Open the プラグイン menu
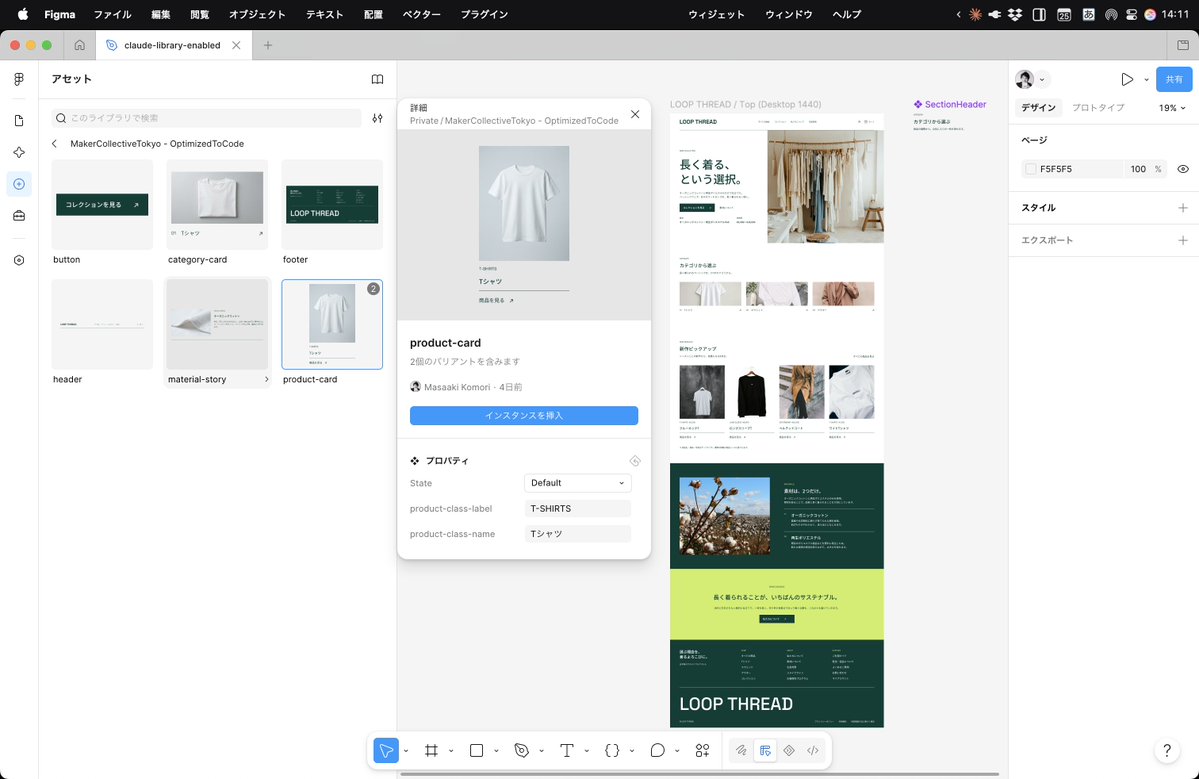Image resolution: width=1199 pixels, height=779 pixels. pyautogui.click(x=484, y=15)
